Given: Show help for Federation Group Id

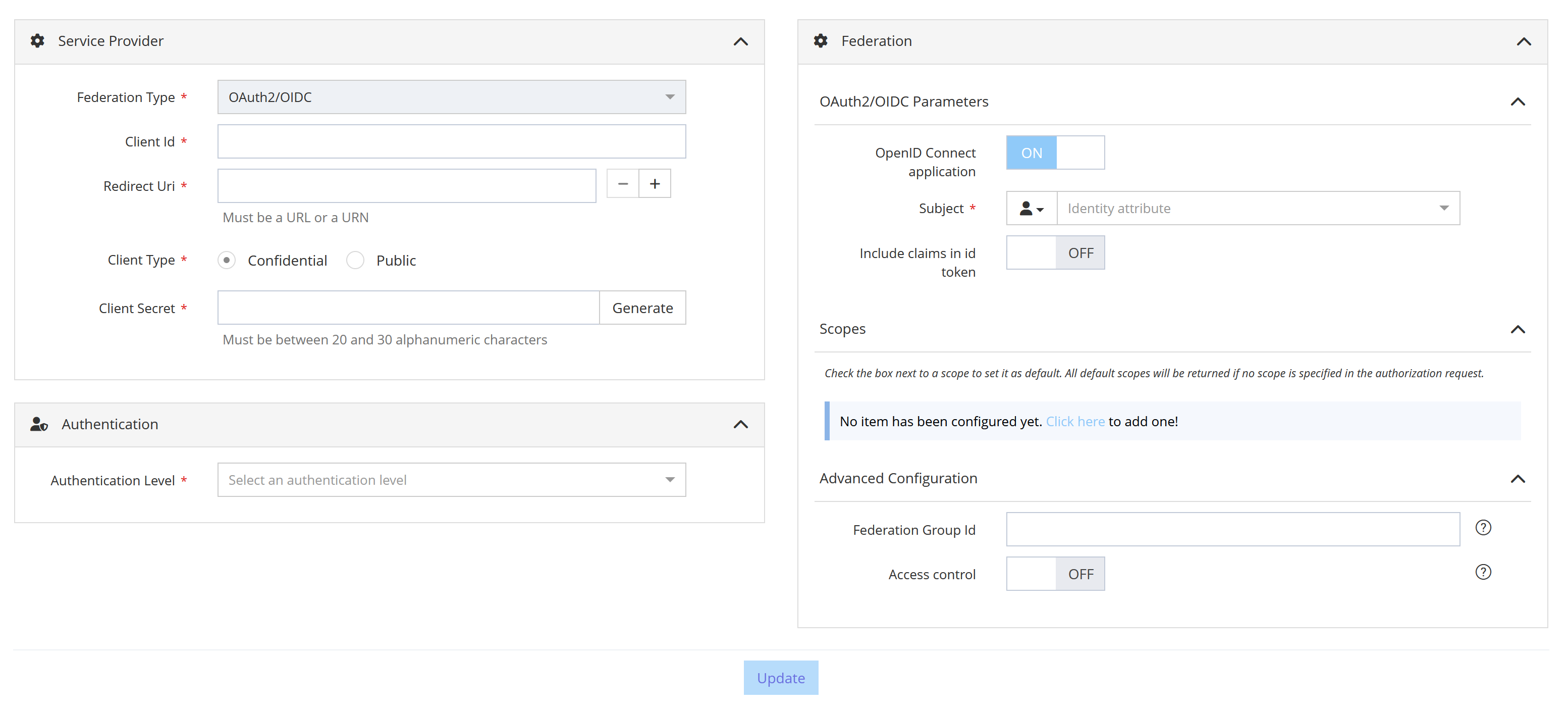Looking at the screenshot, I should point(1483,528).
